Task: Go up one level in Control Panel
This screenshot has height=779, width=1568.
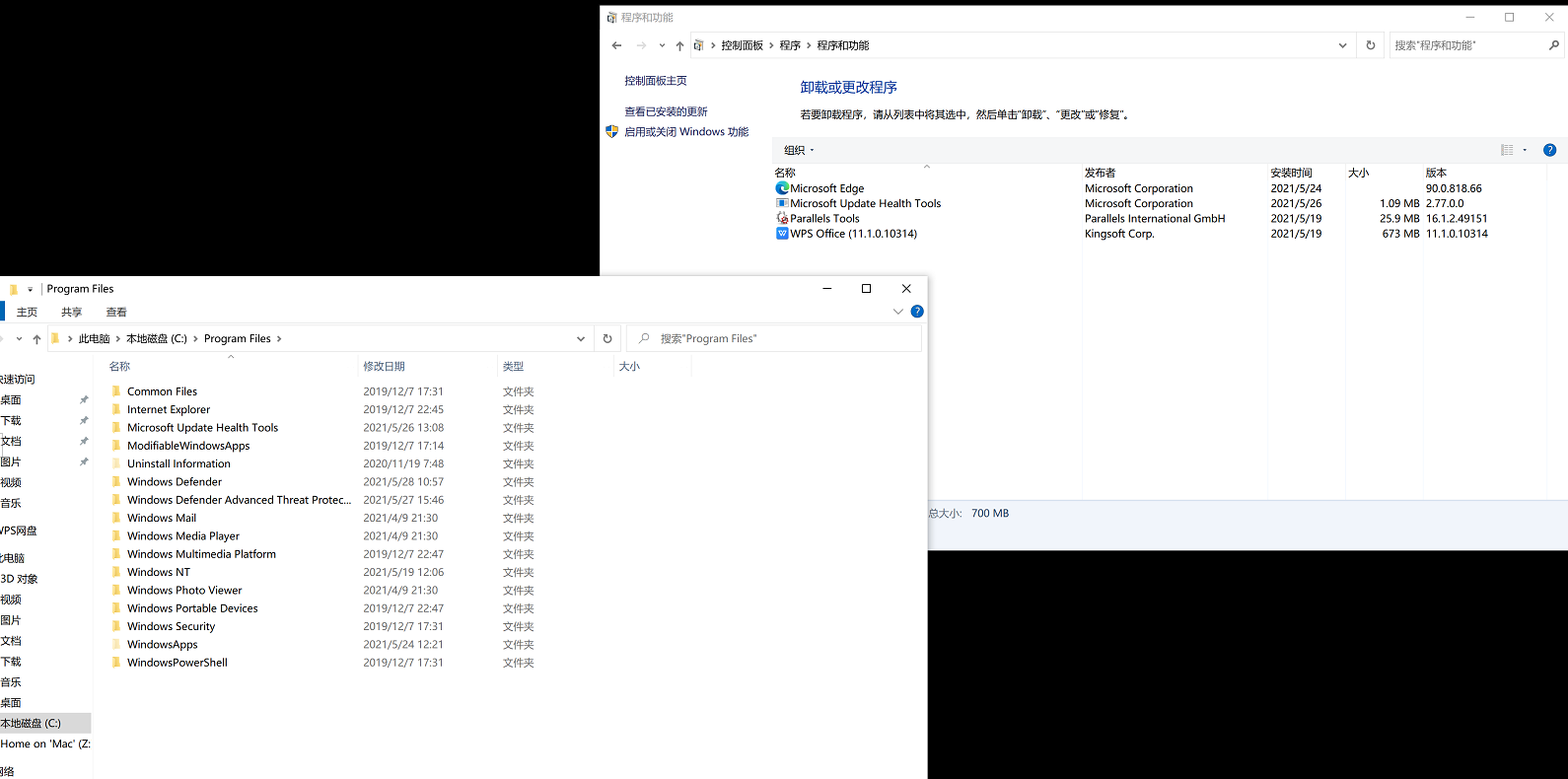Action: tap(679, 45)
